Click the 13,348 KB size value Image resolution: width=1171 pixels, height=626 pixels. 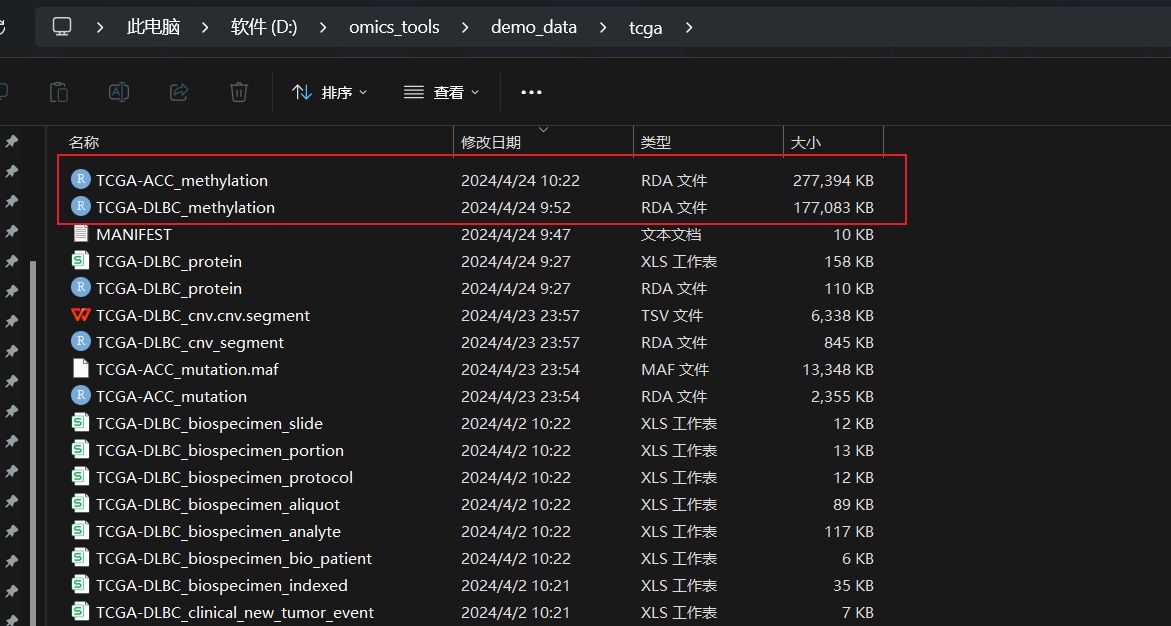pos(837,369)
